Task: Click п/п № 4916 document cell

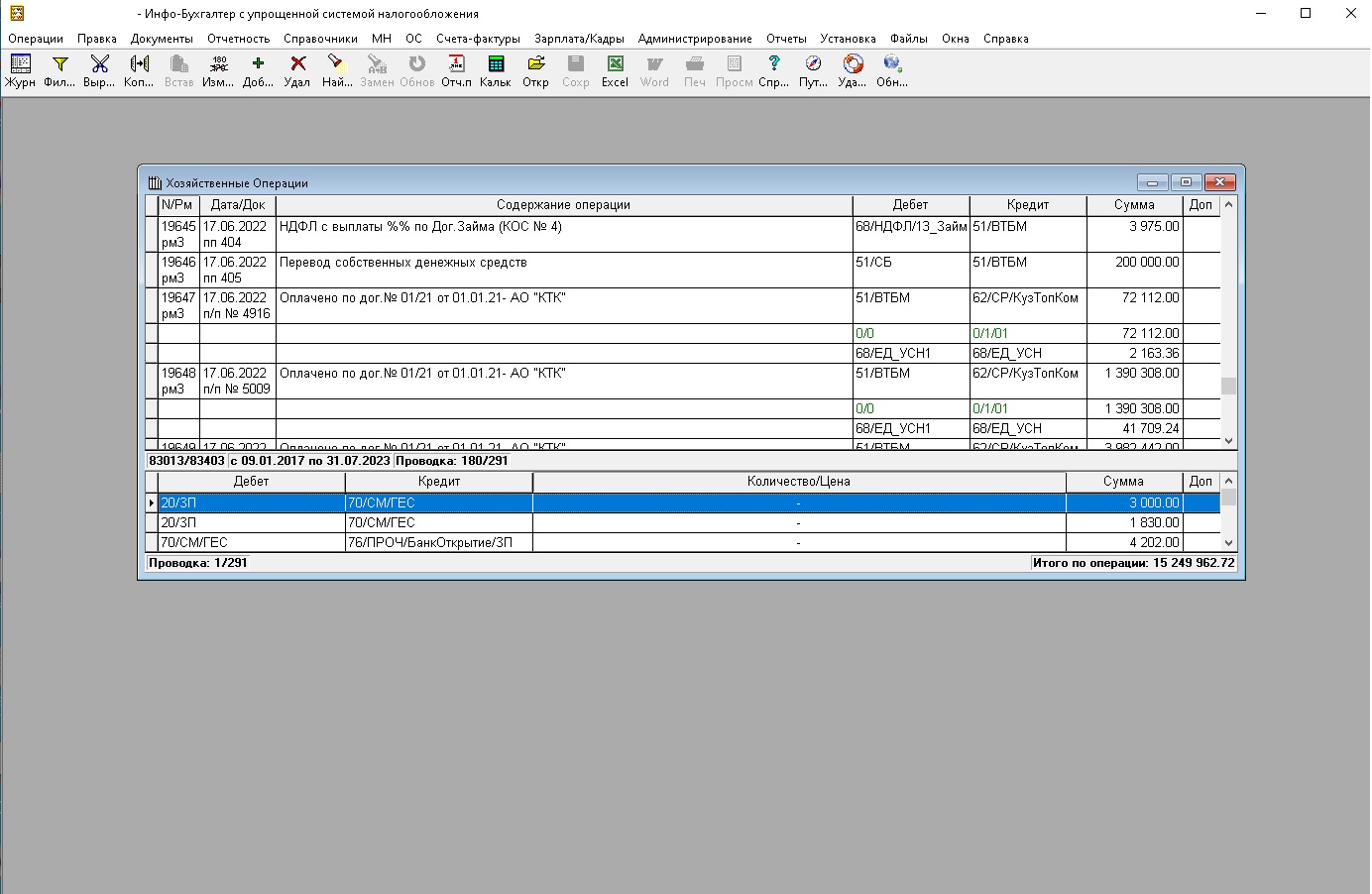Action: 237,313
